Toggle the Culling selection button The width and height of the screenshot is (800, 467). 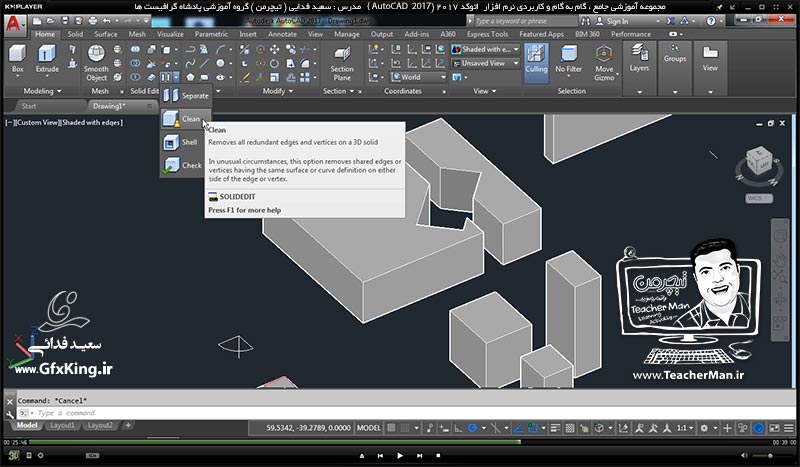[x=536, y=62]
